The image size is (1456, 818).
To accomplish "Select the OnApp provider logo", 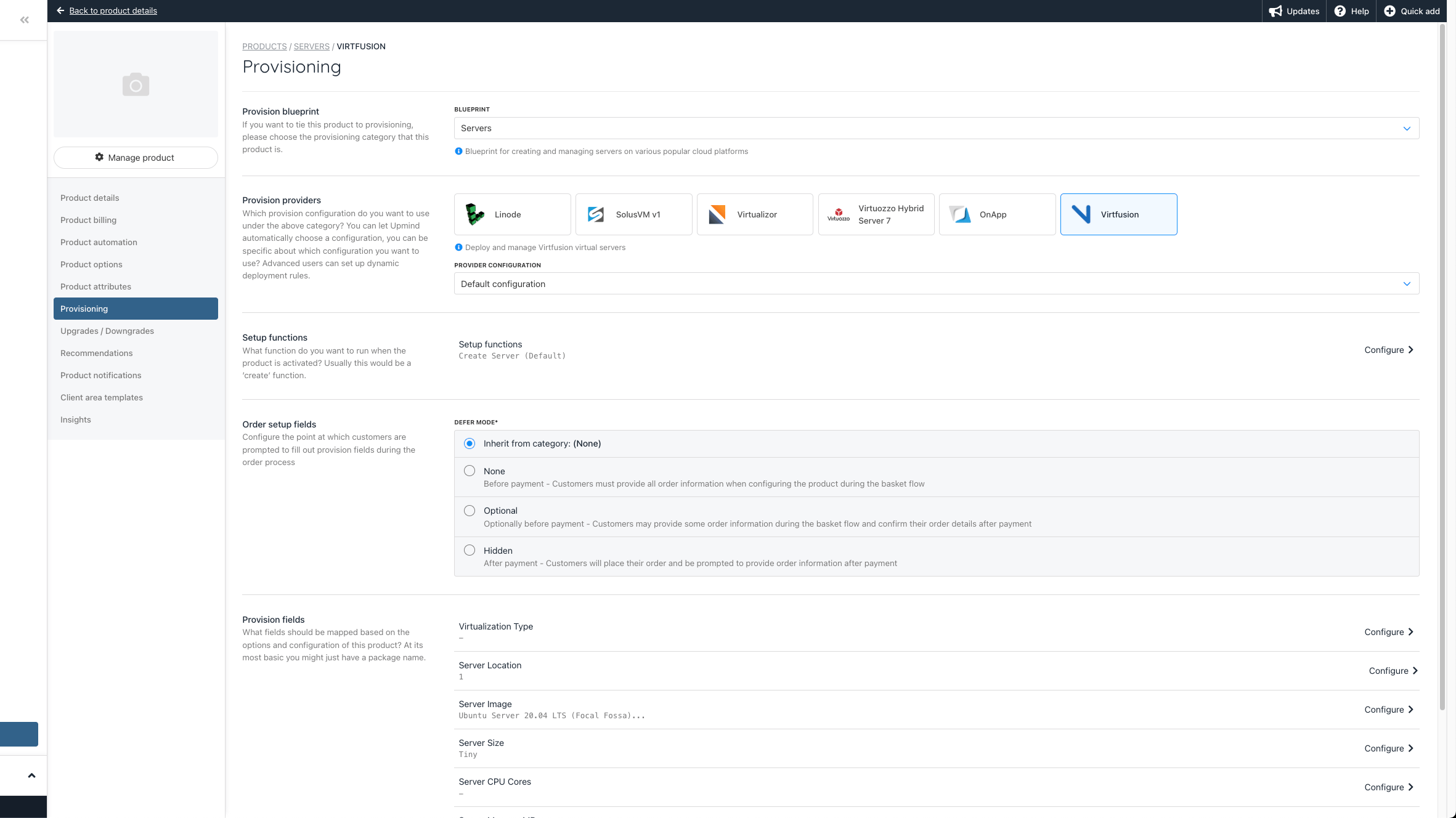I will (960, 214).
